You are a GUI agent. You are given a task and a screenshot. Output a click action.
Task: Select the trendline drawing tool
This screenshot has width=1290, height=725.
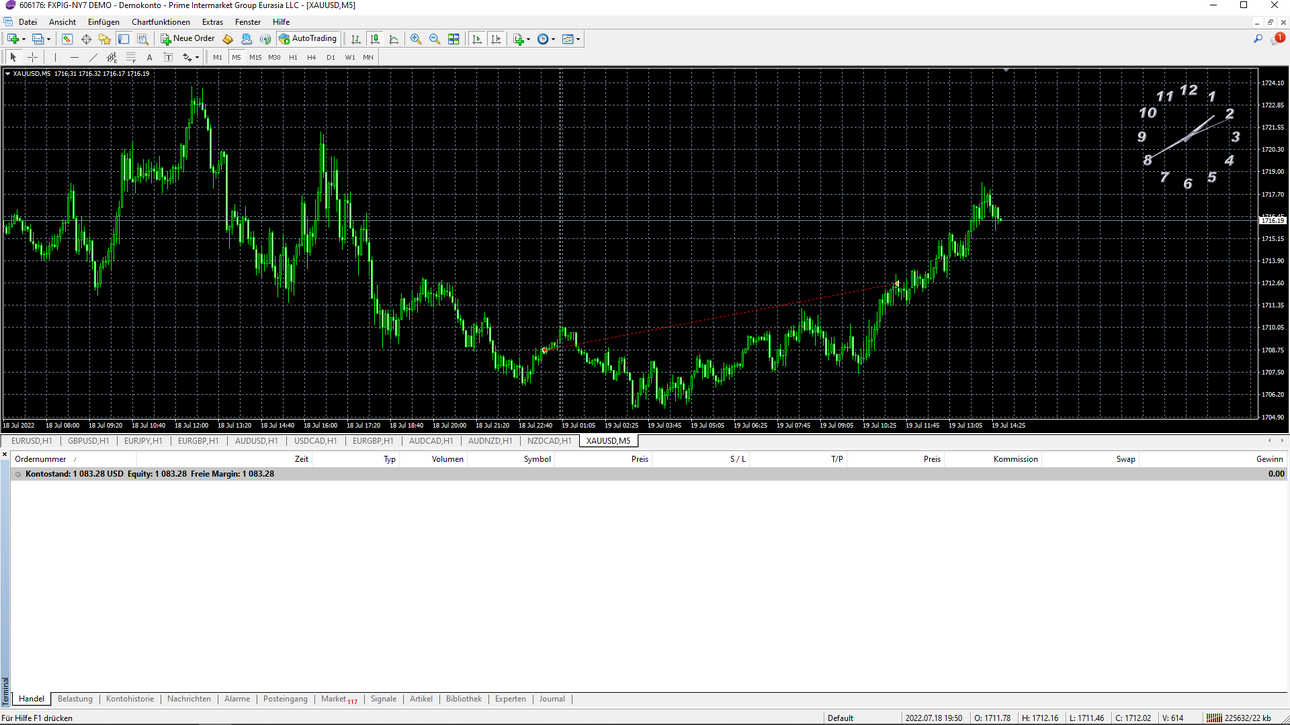[93, 57]
